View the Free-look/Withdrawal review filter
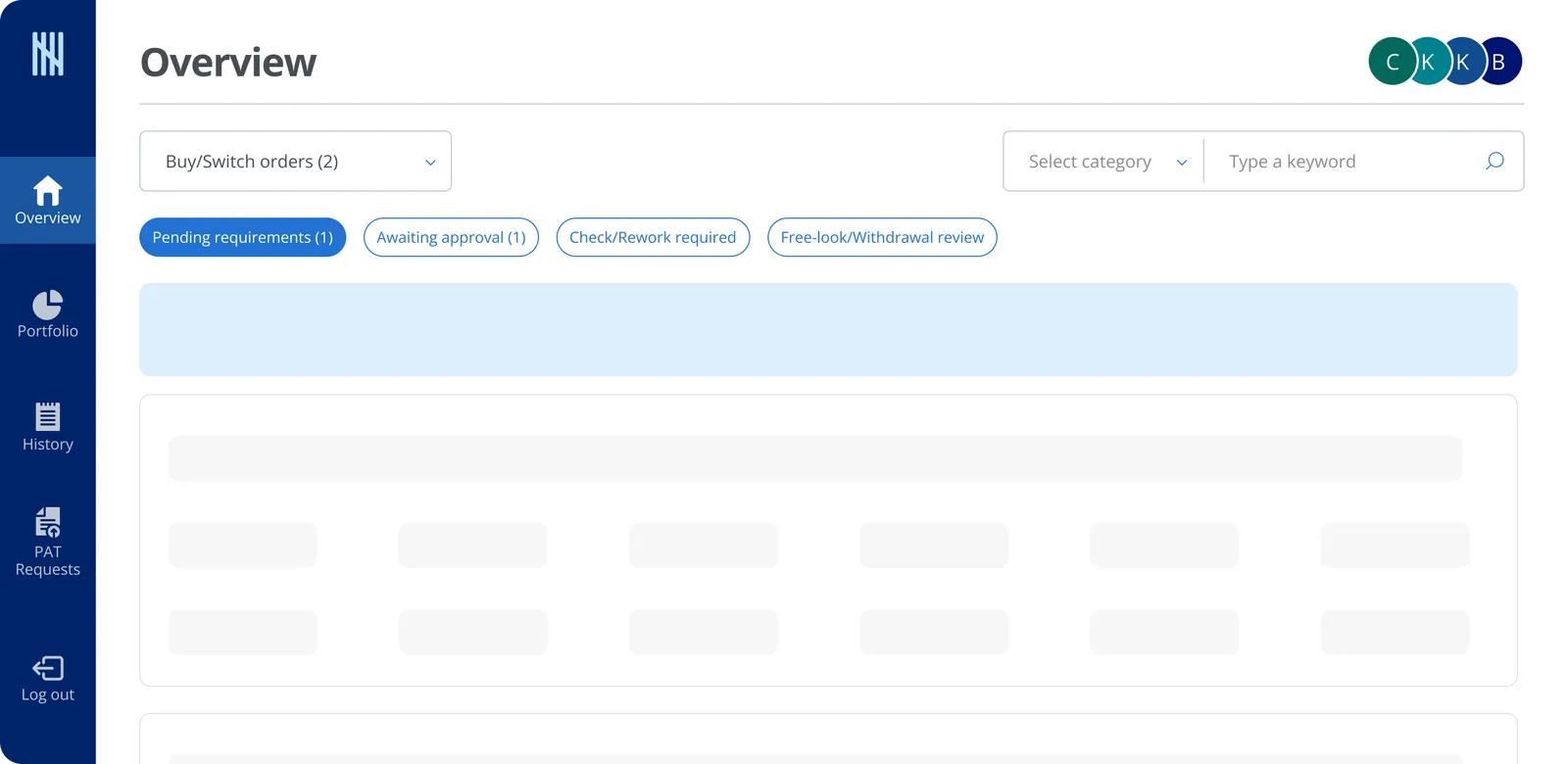The image size is (1568, 764). [882, 237]
